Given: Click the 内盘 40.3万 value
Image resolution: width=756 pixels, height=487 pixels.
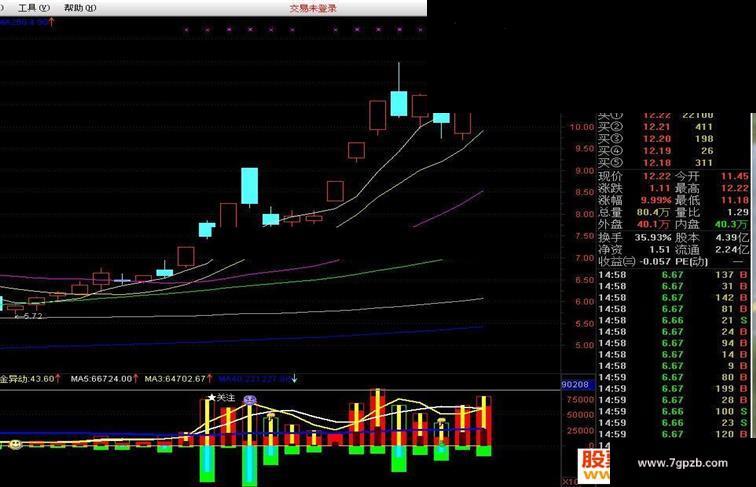Looking at the screenshot, I should pos(731,225).
